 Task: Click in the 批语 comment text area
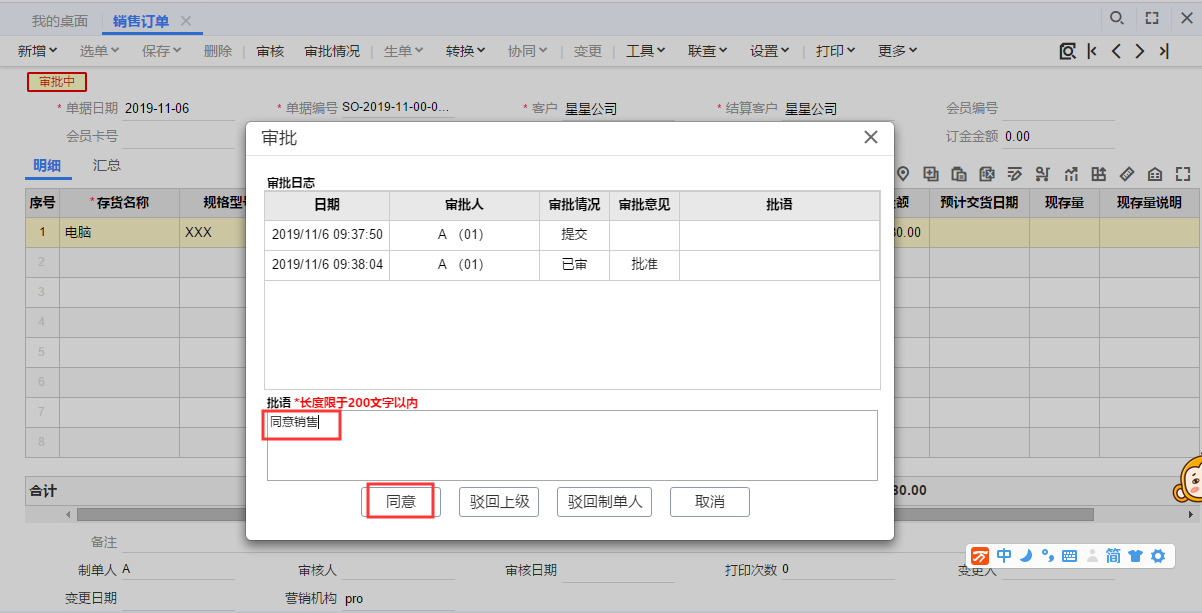pyautogui.click(x=572, y=445)
